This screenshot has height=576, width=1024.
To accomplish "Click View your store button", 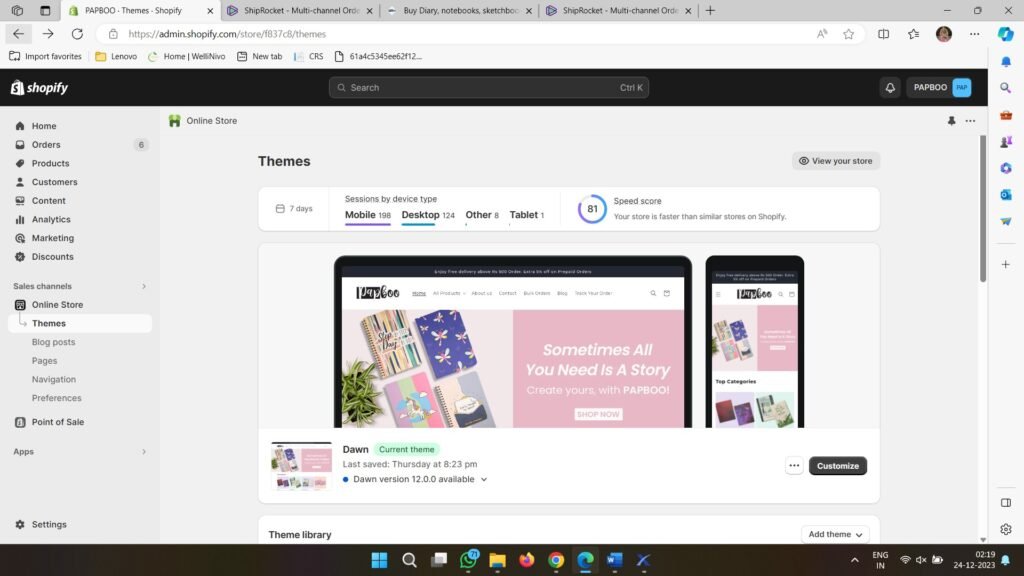I will click(835, 161).
